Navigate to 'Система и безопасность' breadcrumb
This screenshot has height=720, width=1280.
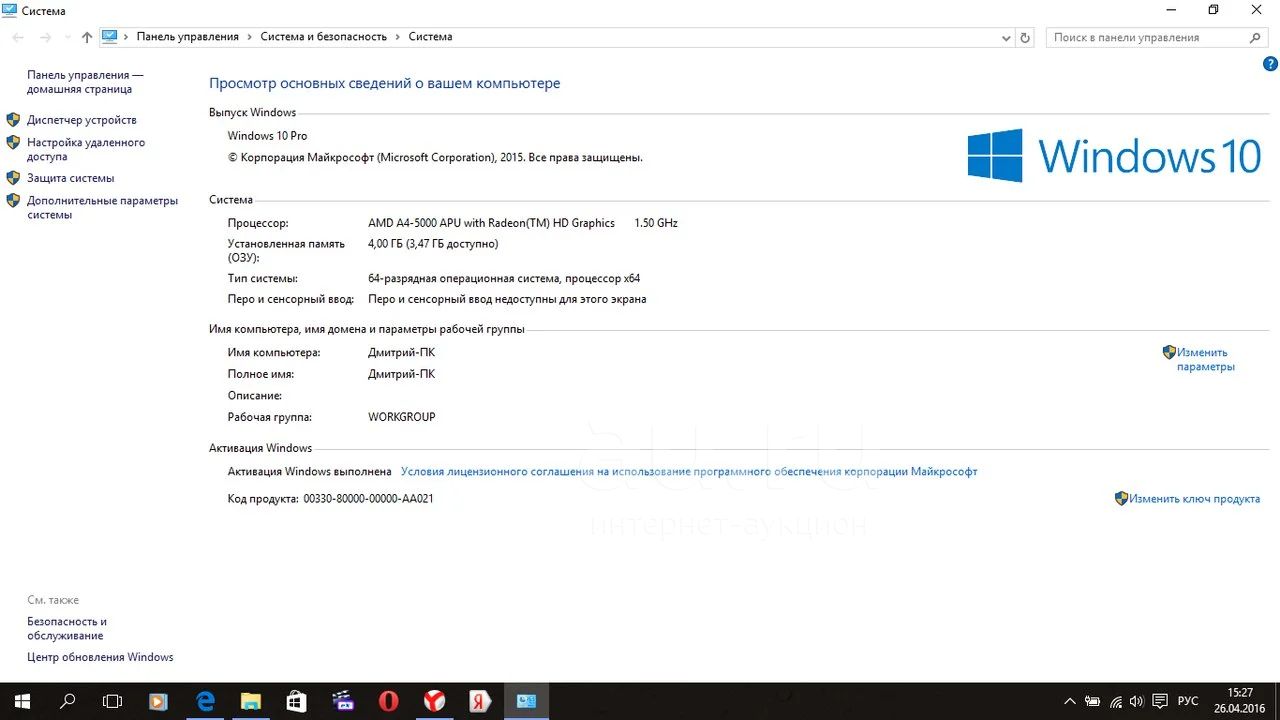[x=324, y=37]
